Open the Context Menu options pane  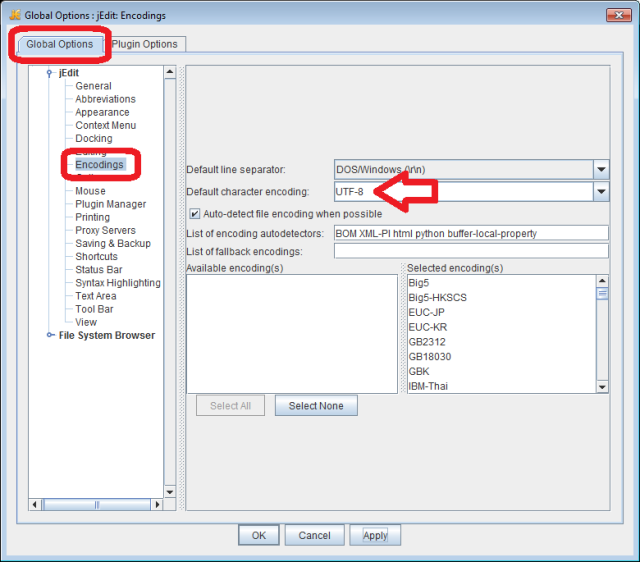(x=106, y=125)
